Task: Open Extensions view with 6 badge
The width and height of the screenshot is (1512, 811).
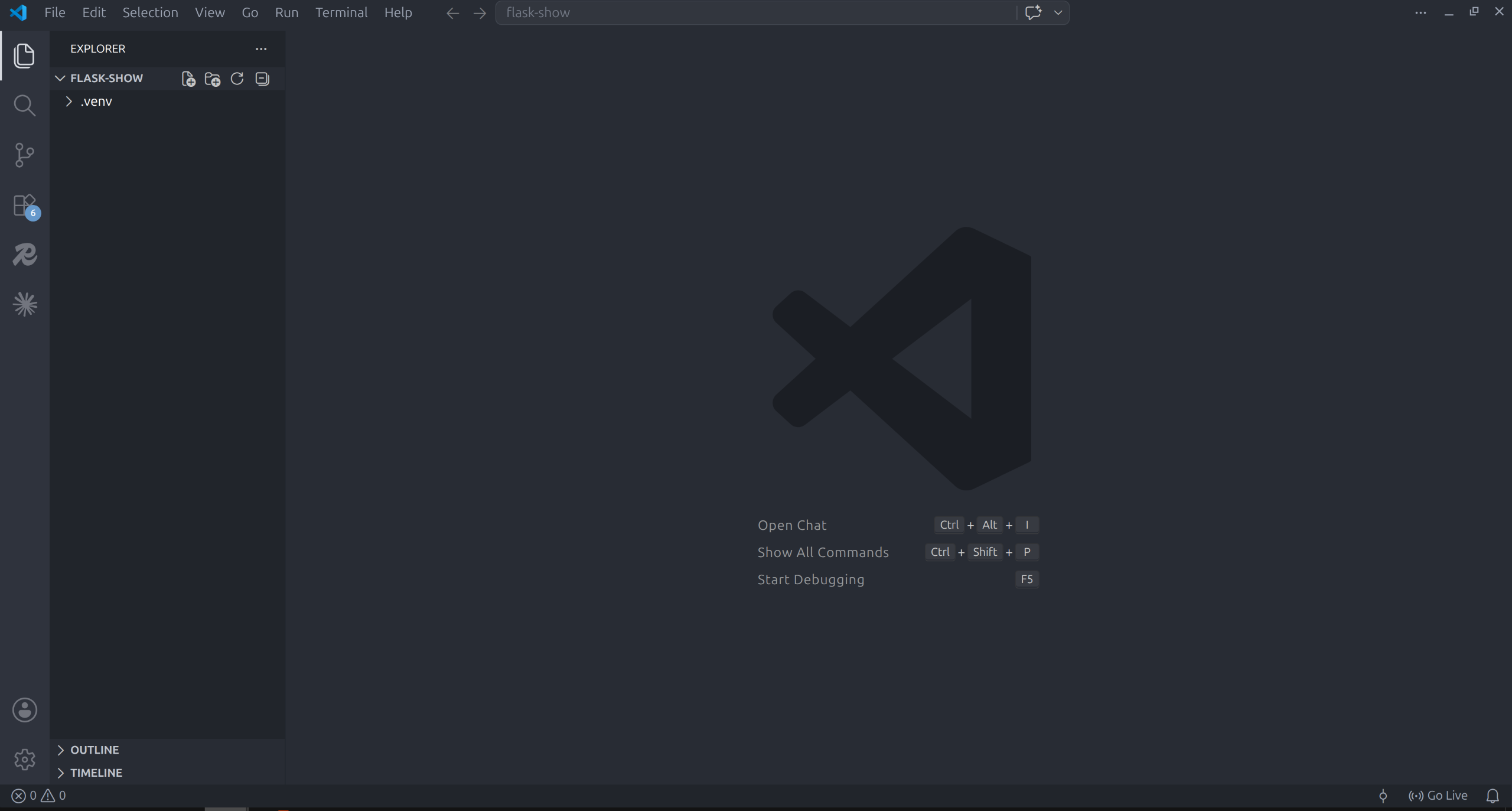Action: pyautogui.click(x=25, y=206)
